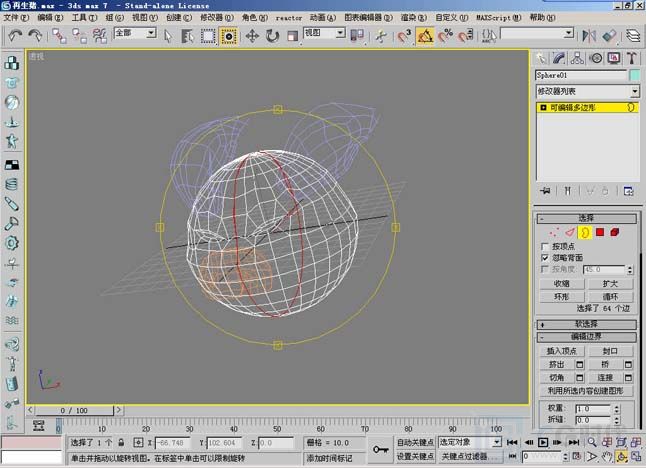646x468 pixels.
Task: Open the Layer Manager icon
Action: click(x=633, y=36)
